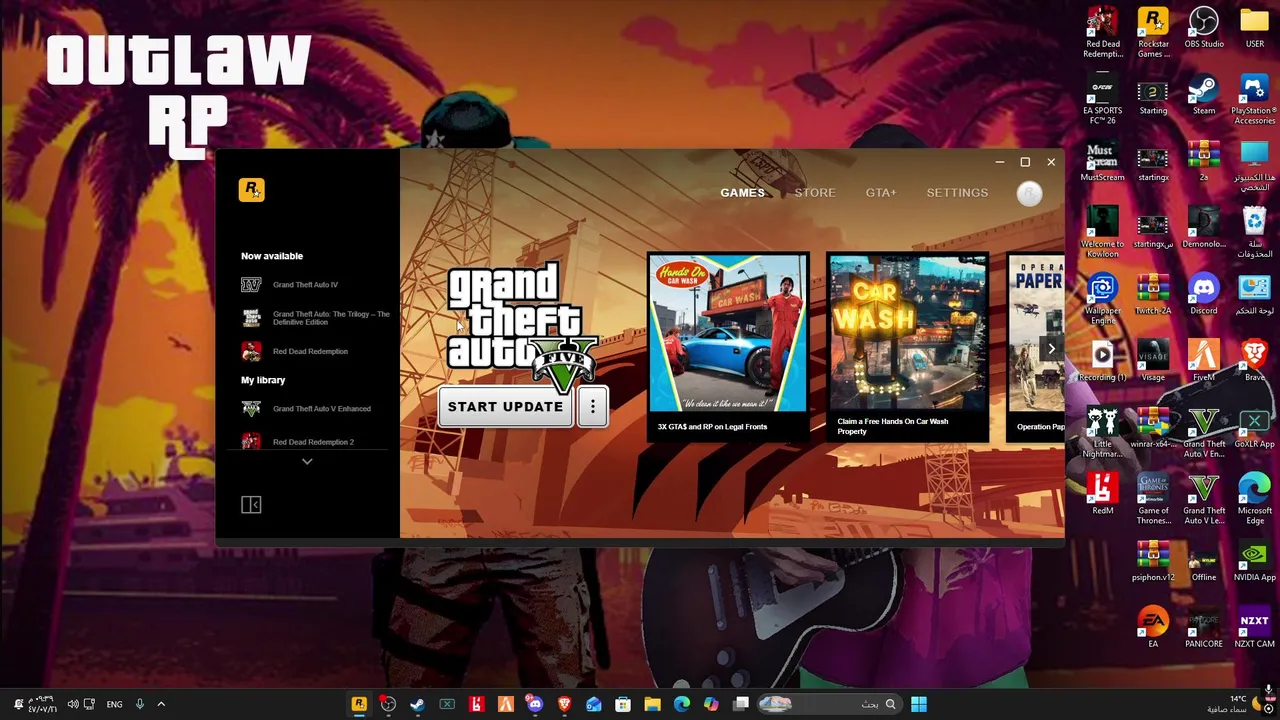Select the Microsoft Edge desktop icon
This screenshot has height=720, width=1280.
[1254, 500]
